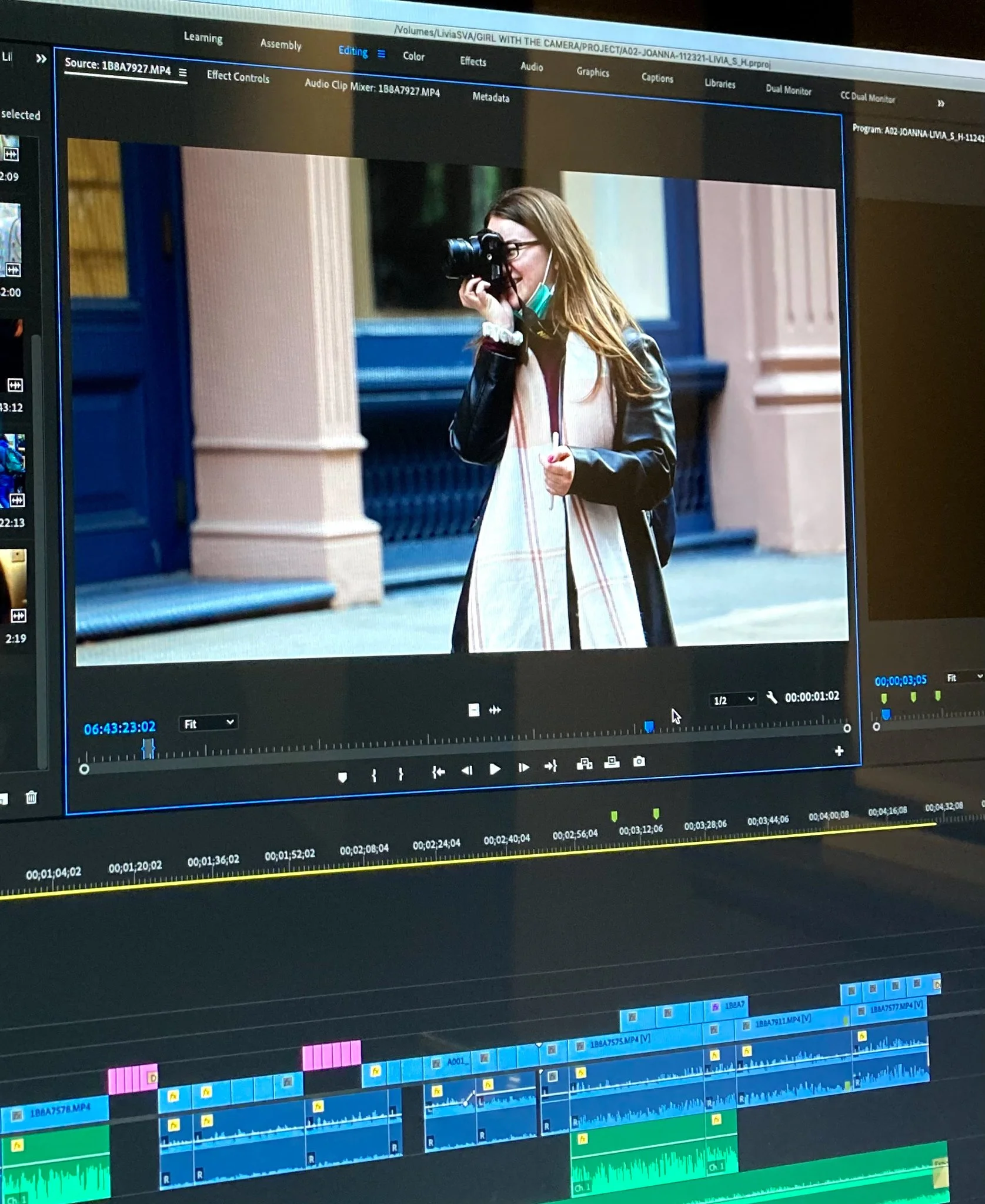Image resolution: width=985 pixels, height=1204 pixels.
Task: Open the Color workspace tab
Action: pyautogui.click(x=413, y=56)
